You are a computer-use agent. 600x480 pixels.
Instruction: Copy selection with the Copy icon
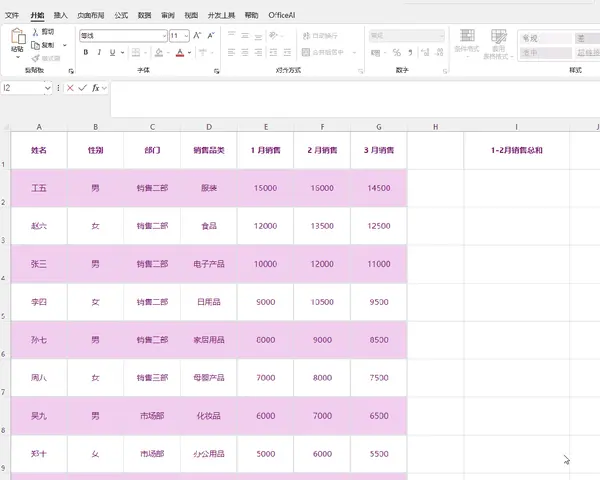[36, 45]
